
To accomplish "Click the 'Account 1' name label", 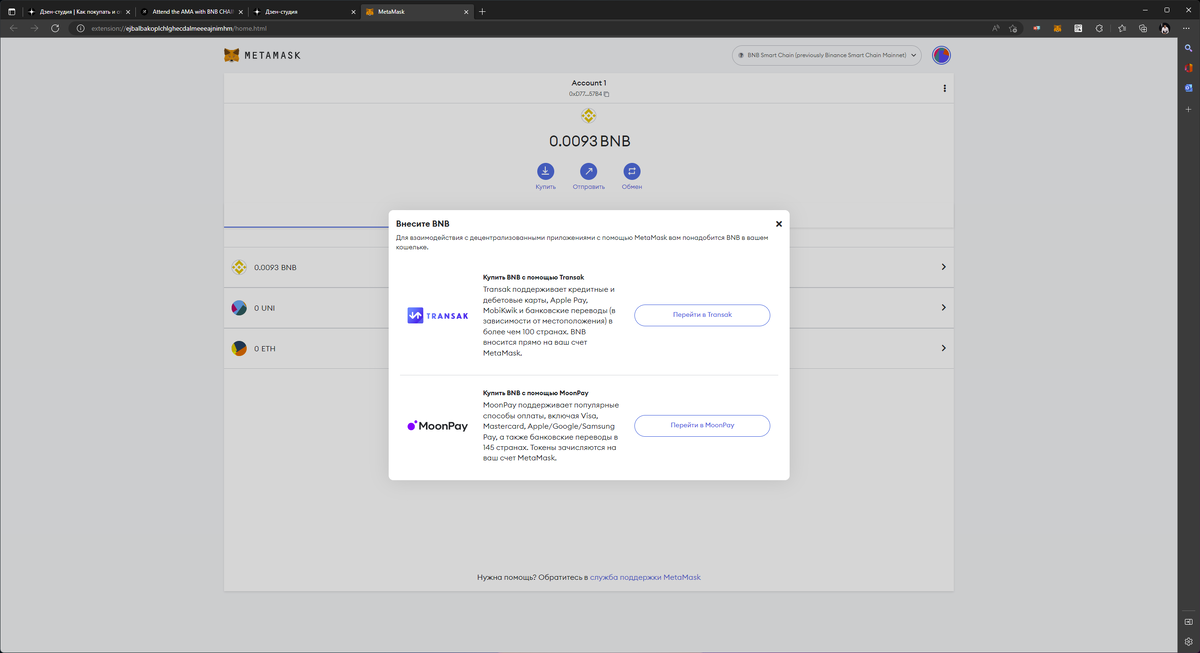I will 588,83.
